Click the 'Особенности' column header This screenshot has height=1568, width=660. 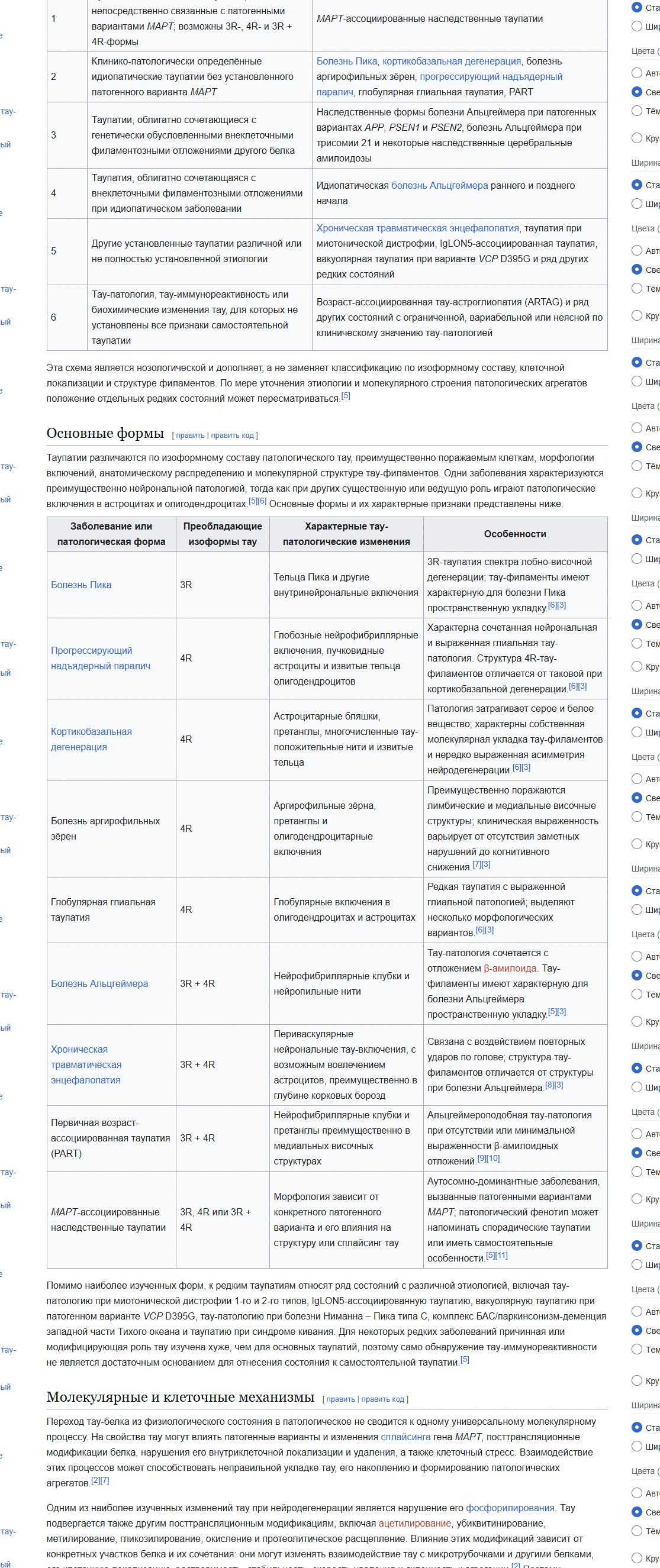[515, 534]
